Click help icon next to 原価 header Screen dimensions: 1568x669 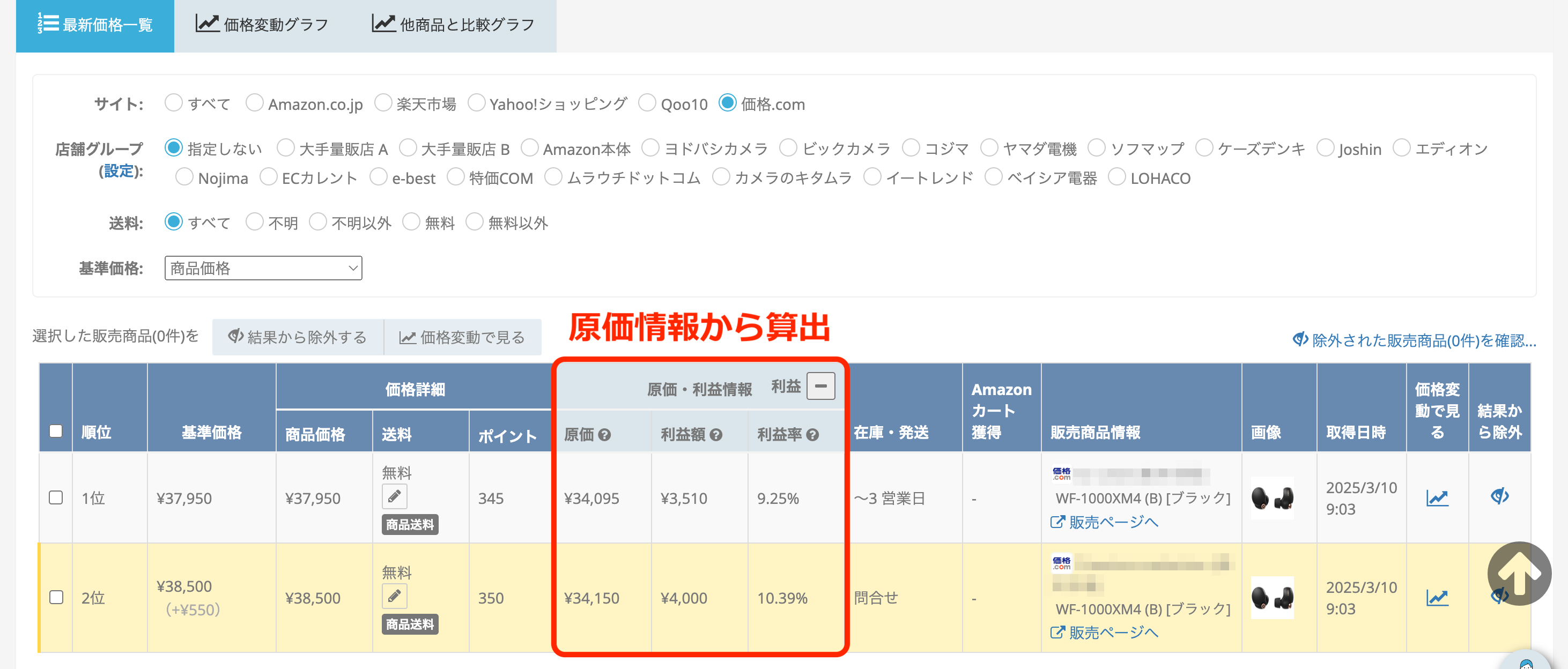pyautogui.click(x=604, y=435)
